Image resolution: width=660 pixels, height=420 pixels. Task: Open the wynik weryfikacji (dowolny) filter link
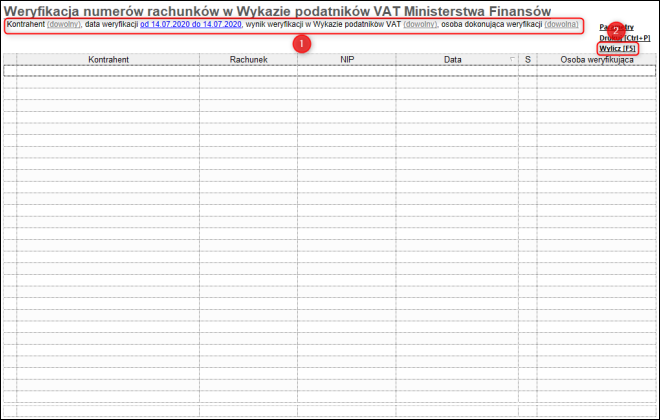[x=420, y=24]
